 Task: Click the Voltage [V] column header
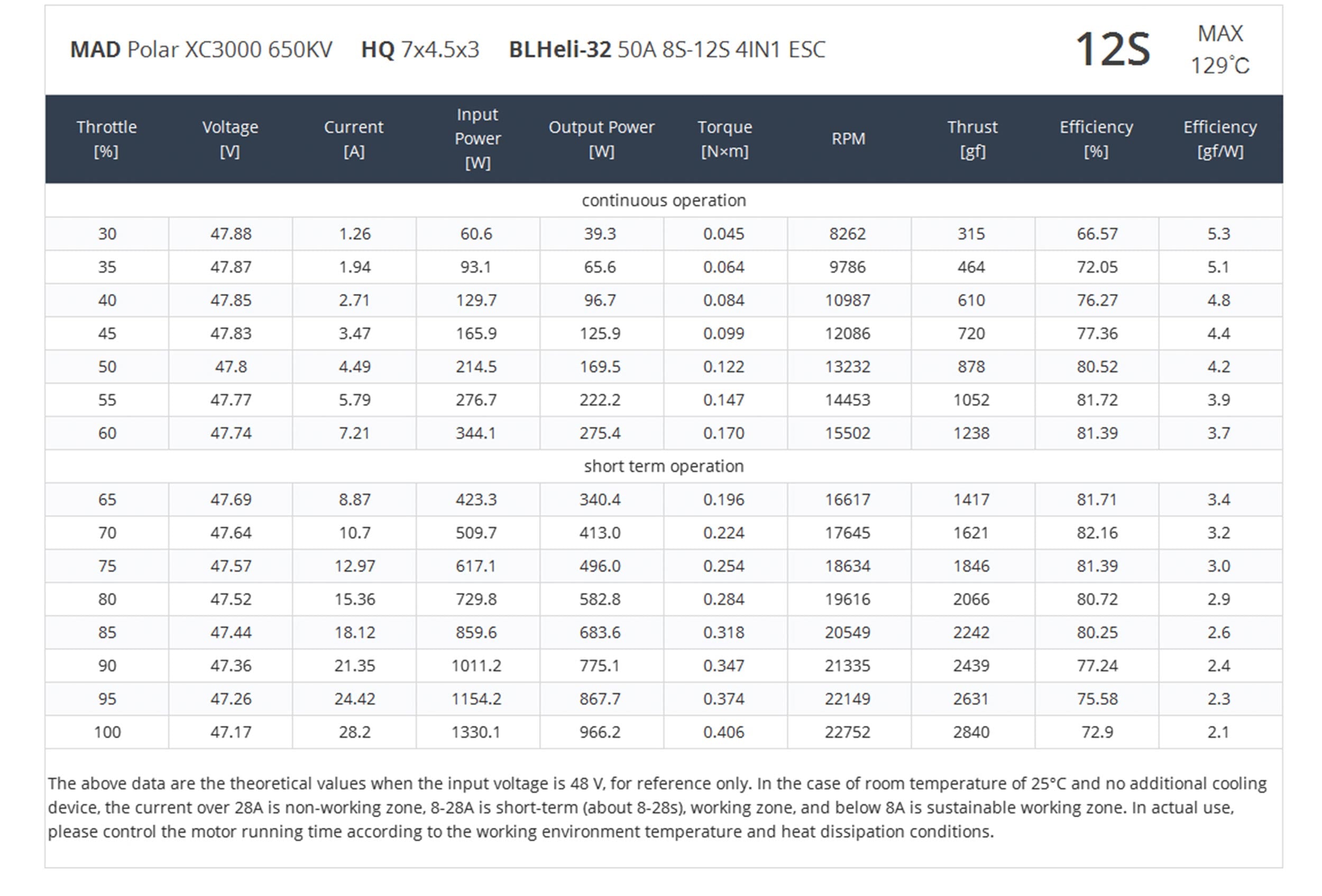[230, 138]
